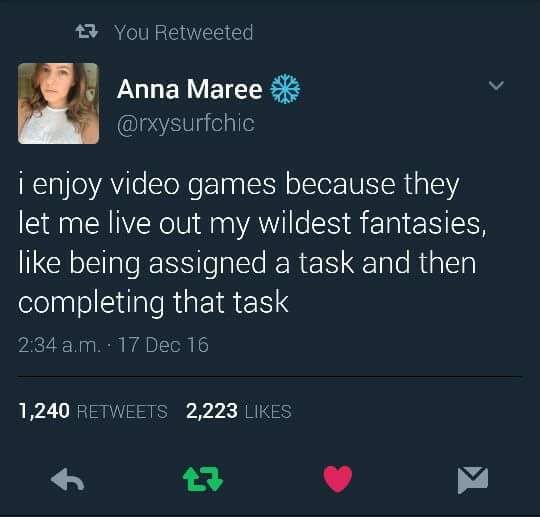Tap the tweet text about video games

(252, 243)
